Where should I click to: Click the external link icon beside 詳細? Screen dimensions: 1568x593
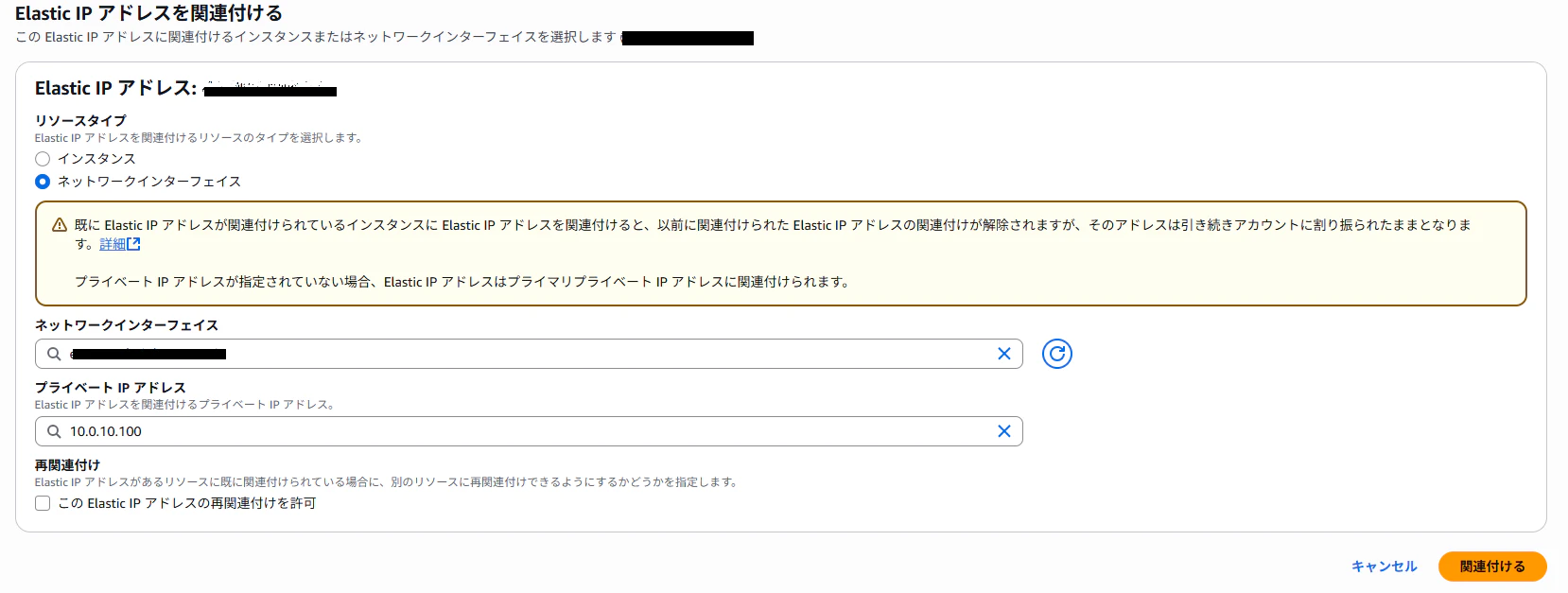[x=134, y=244]
